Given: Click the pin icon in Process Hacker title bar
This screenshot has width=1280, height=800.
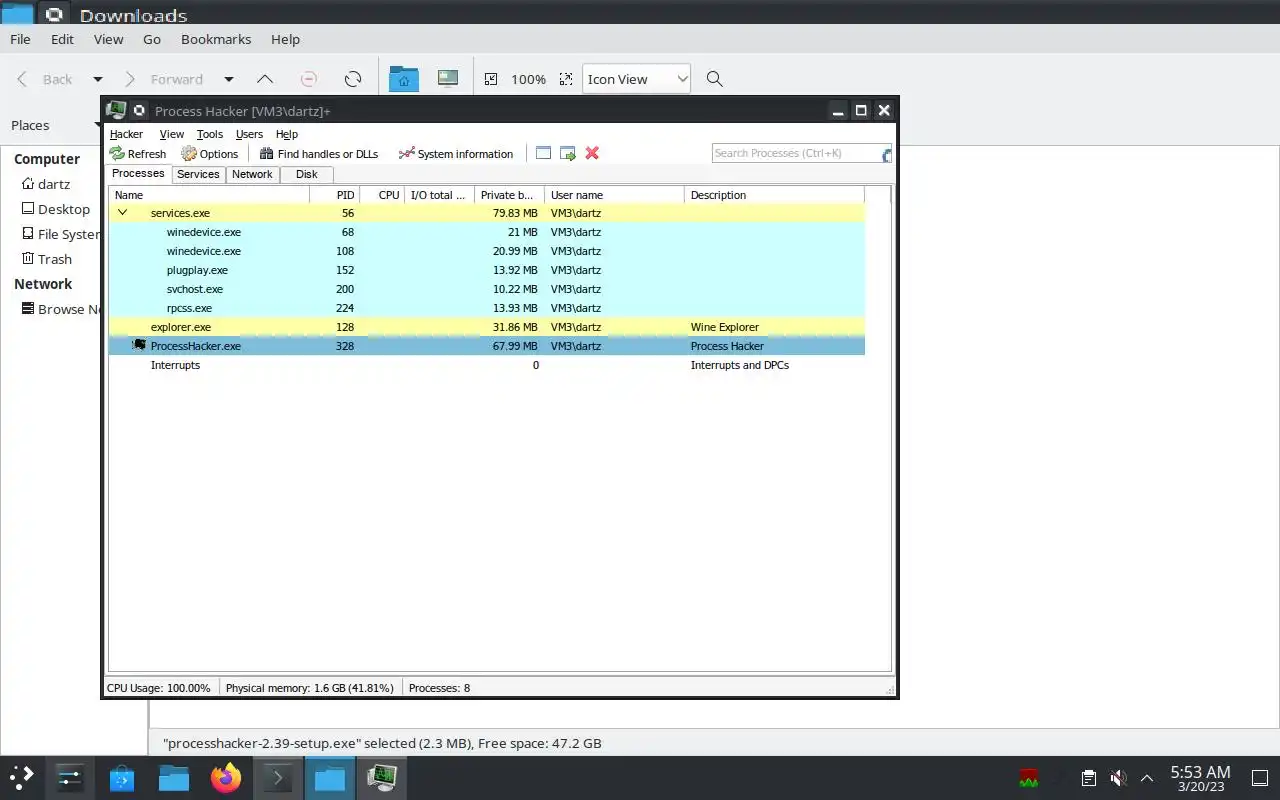Looking at the screenshot, I should pos(140,111).
